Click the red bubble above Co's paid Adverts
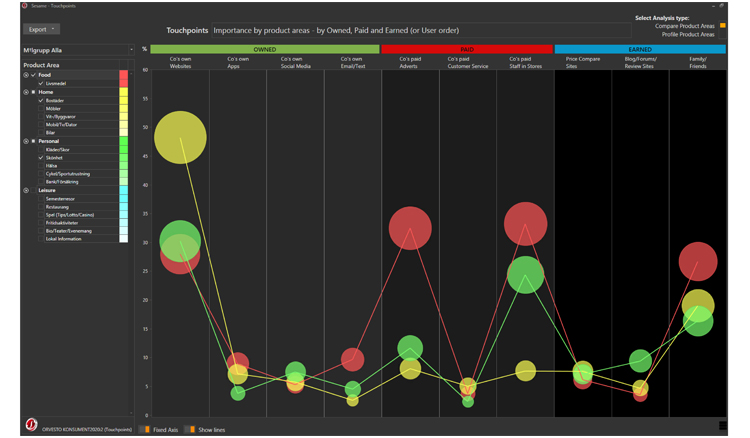This screenshot has width=750, height=438. tap(409, 228)
